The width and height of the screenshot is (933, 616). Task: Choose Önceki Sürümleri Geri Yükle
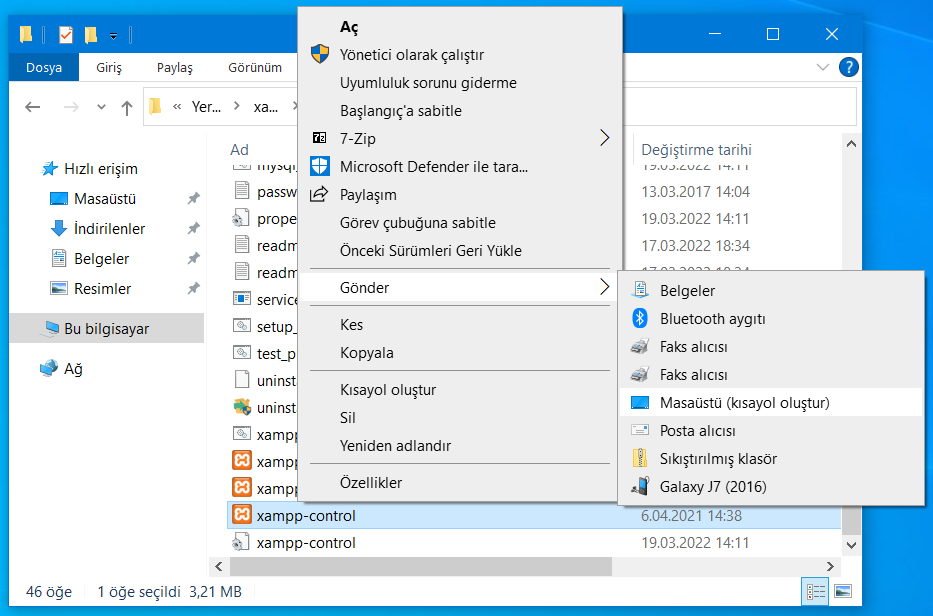[x=460, y=251]
